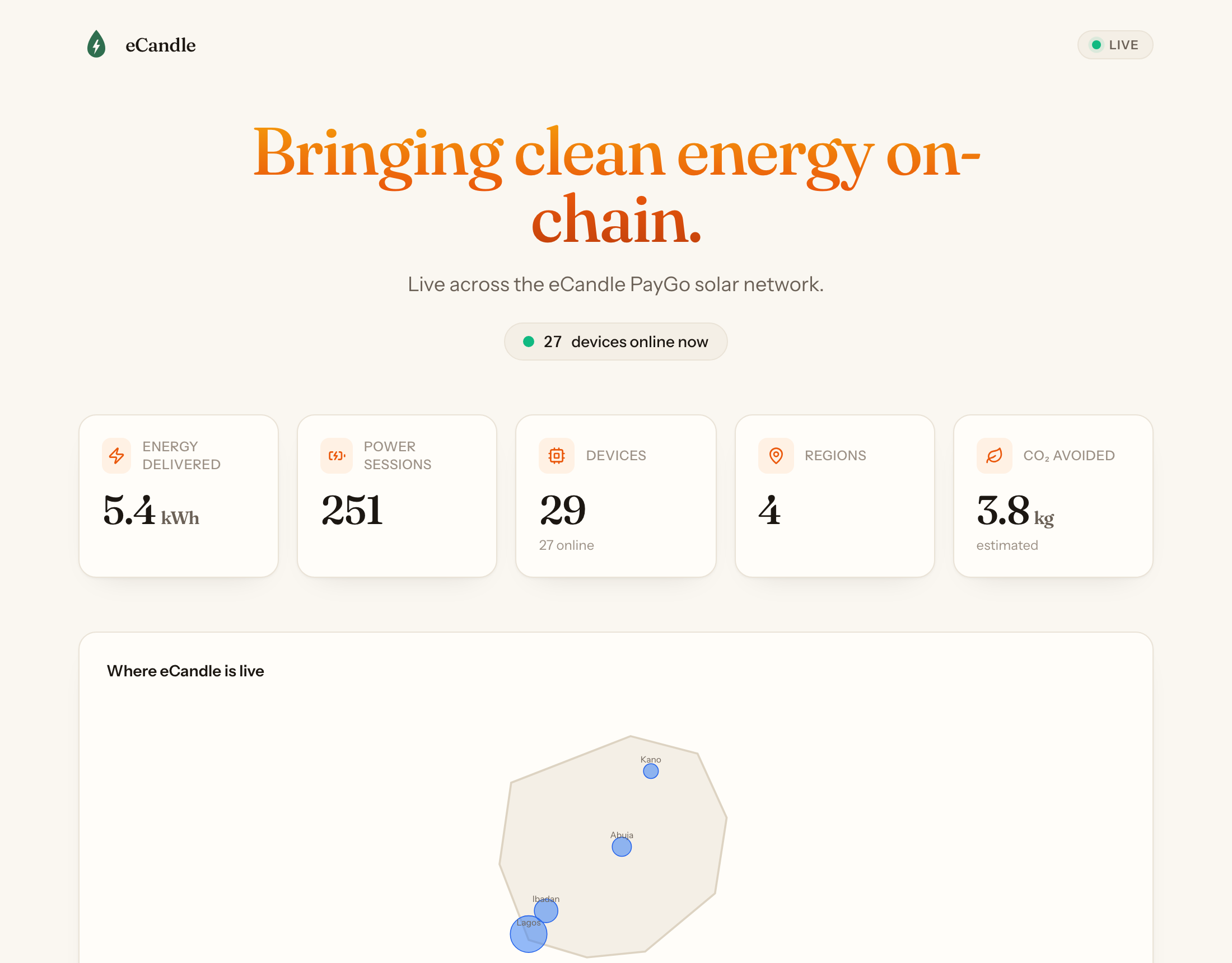Click the leaf CO₂ Avoided icon
Screen dimensions: 1232x963
(x=994, y=455)
